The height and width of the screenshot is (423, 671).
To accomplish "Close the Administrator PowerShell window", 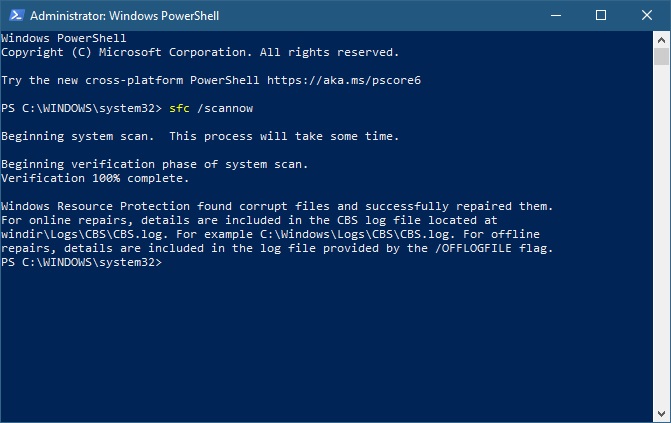I will 647,15.
